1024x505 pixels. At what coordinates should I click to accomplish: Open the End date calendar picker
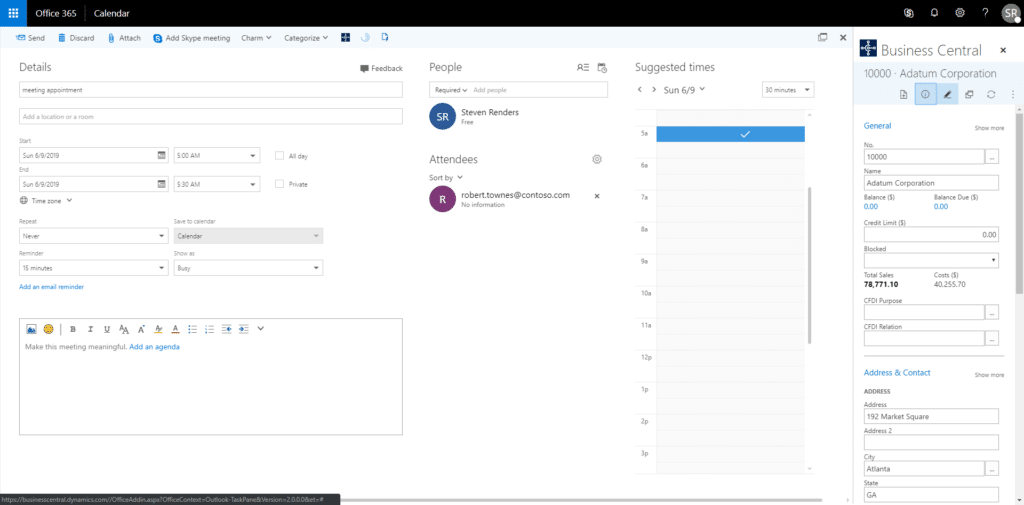tap(161, 184)
